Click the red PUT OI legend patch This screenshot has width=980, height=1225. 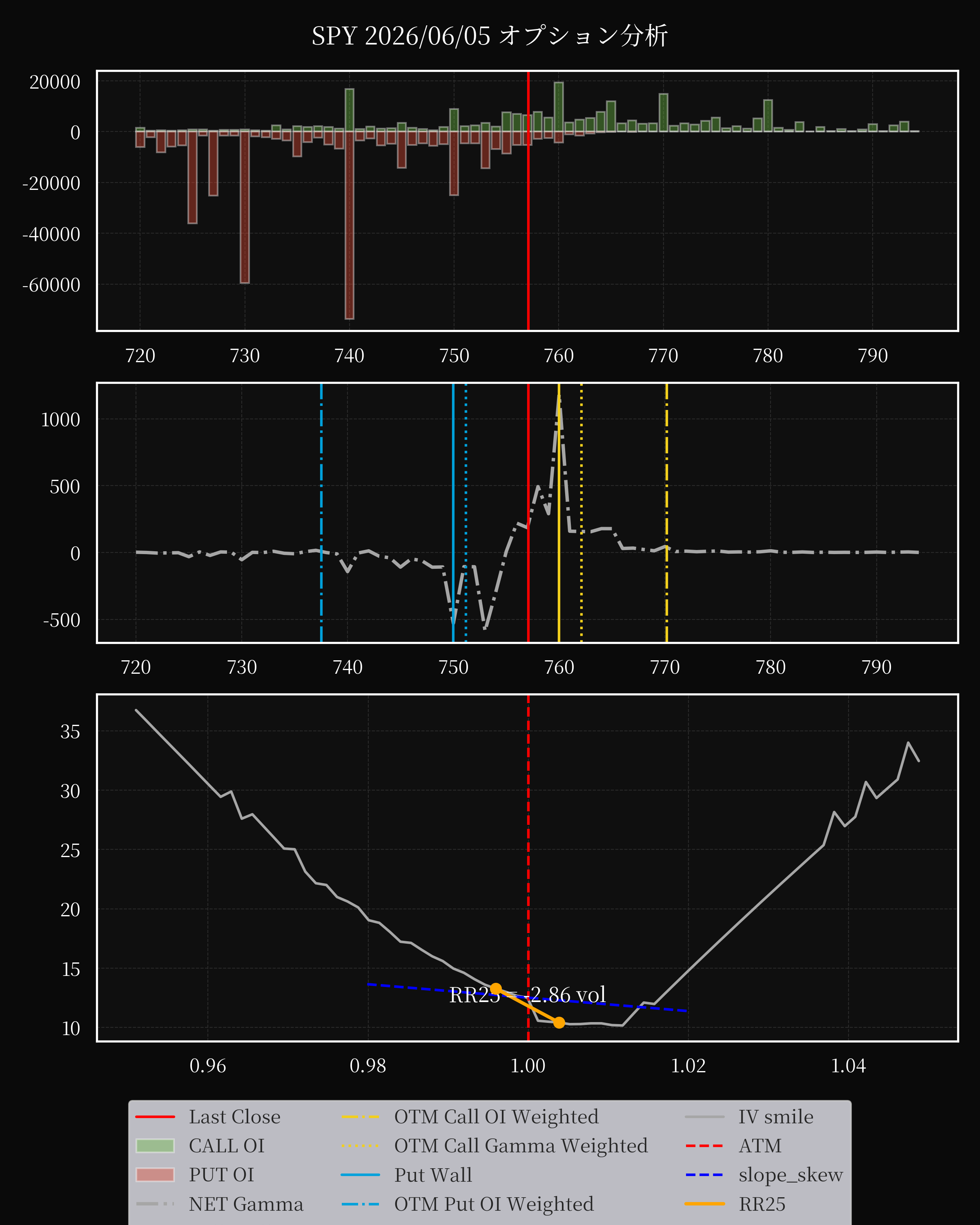(155, 1174)
